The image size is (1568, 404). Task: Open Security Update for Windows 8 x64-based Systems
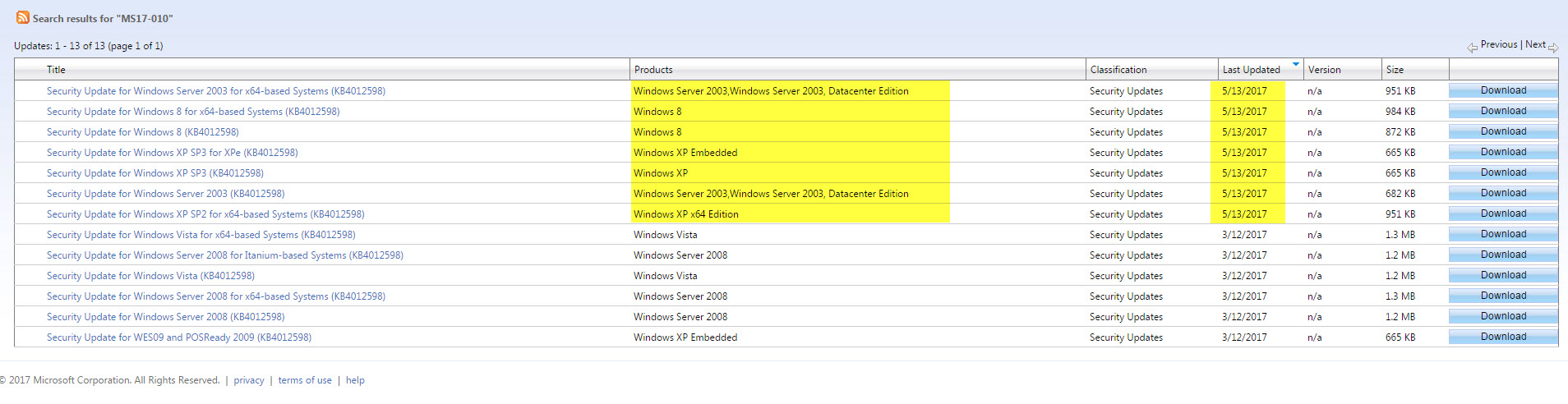[x=193, y=112]
